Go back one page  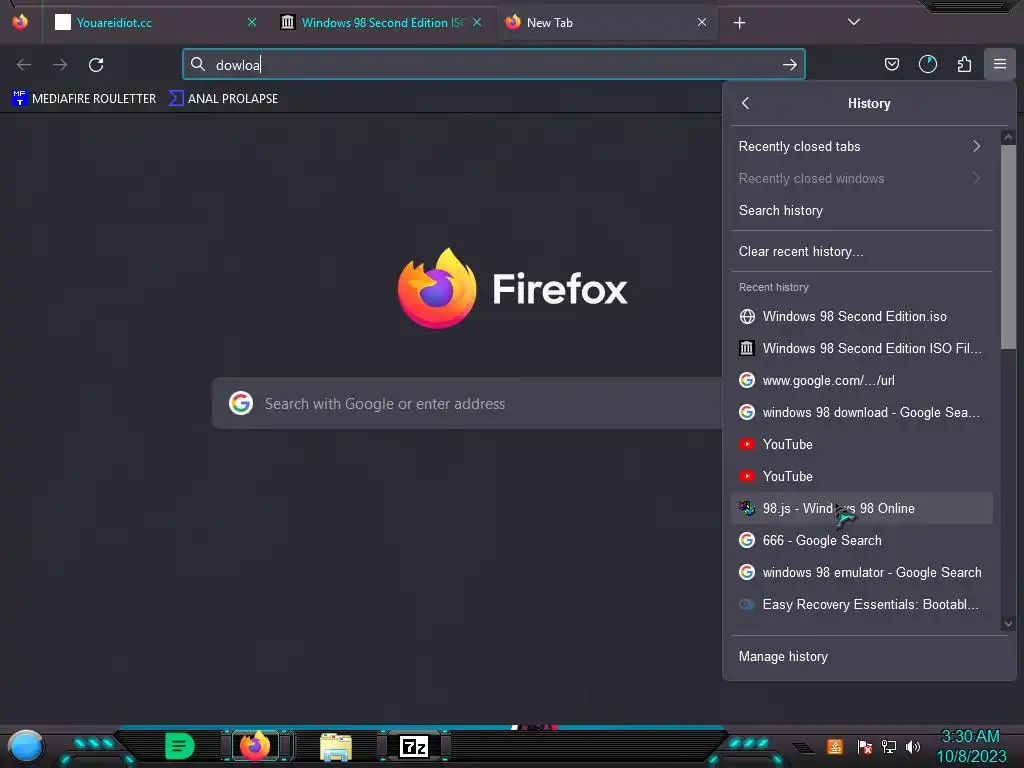click(x=24, y=65)
